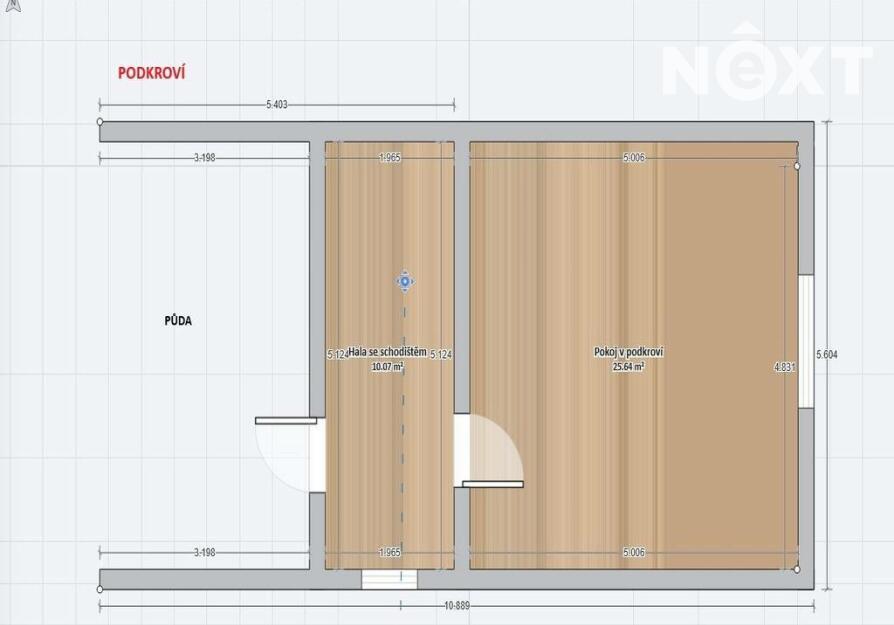Select the door leading to PŮDA

pyautogui.click(x=288, y=452)
